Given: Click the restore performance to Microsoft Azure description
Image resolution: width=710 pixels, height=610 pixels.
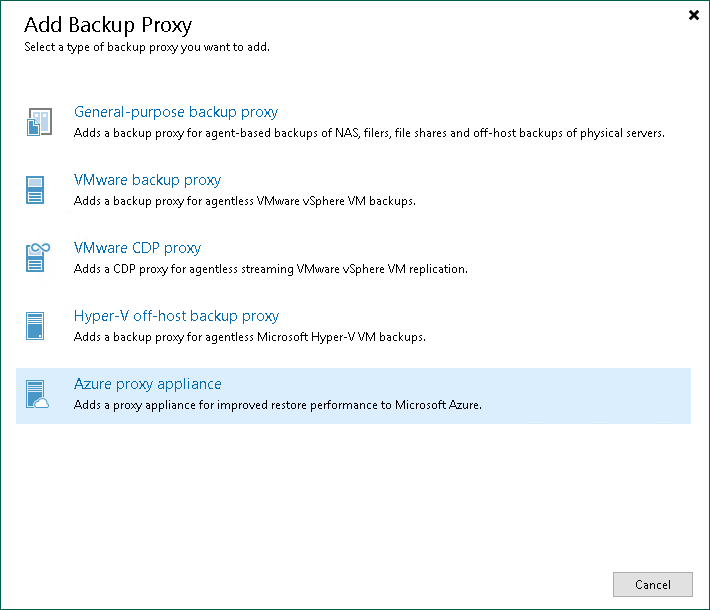Looking at the screenshot, I should (x=278, y=405).
